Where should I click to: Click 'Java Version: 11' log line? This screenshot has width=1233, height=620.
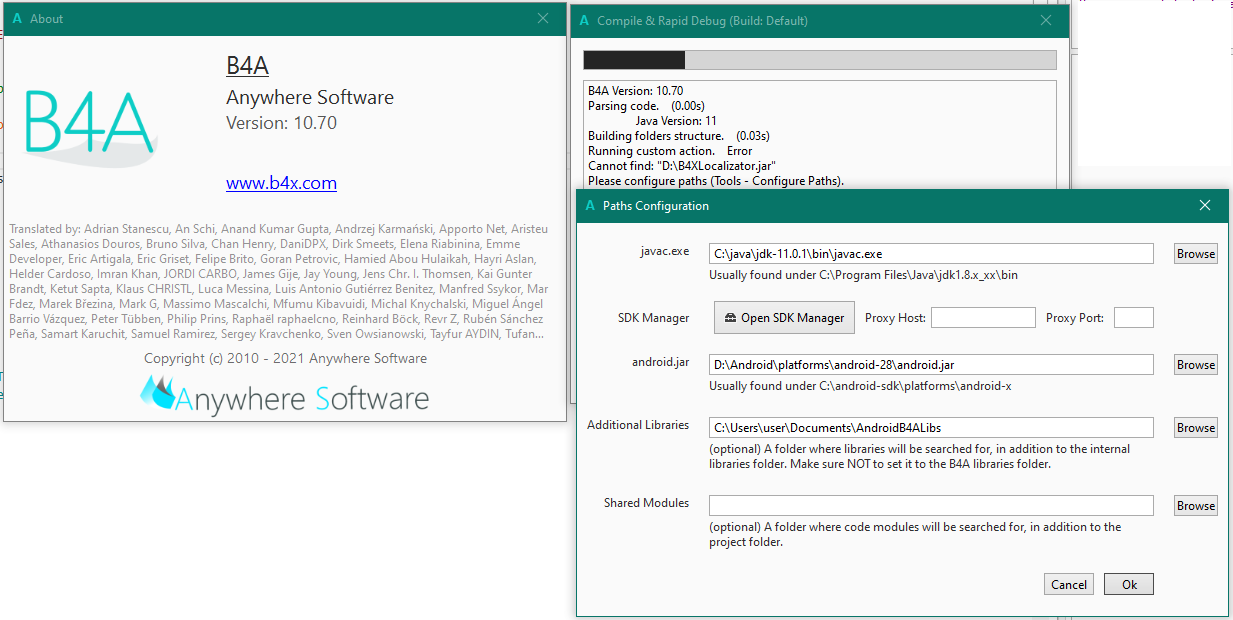(676, 121)
